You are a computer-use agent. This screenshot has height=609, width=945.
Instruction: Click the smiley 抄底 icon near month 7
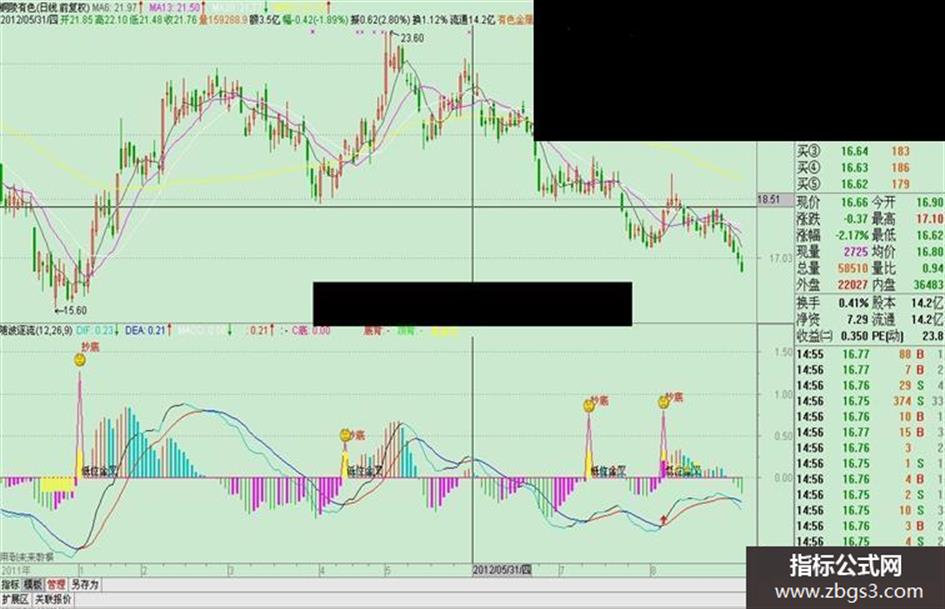589,406
